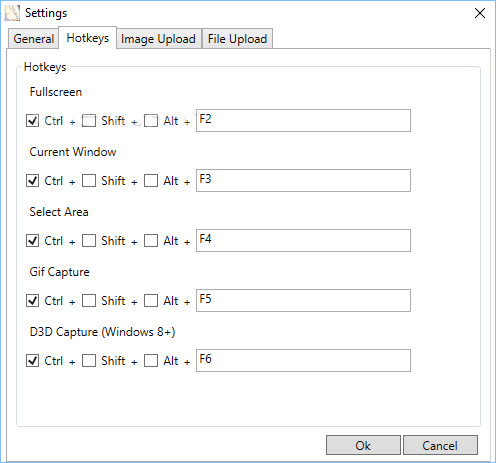Open the Image Upload tab
This screenshot has width=496, height=463.
(x=158, y=39)
